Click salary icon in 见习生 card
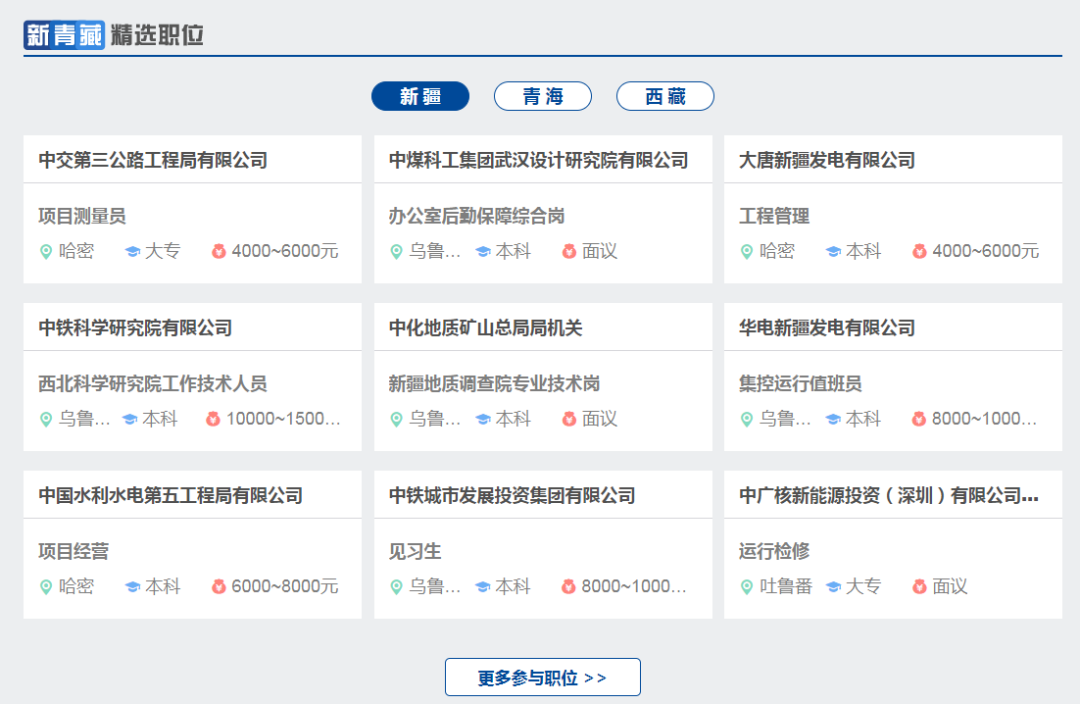The height and width of the screenshot is (704, 1080). coord(568,586)
